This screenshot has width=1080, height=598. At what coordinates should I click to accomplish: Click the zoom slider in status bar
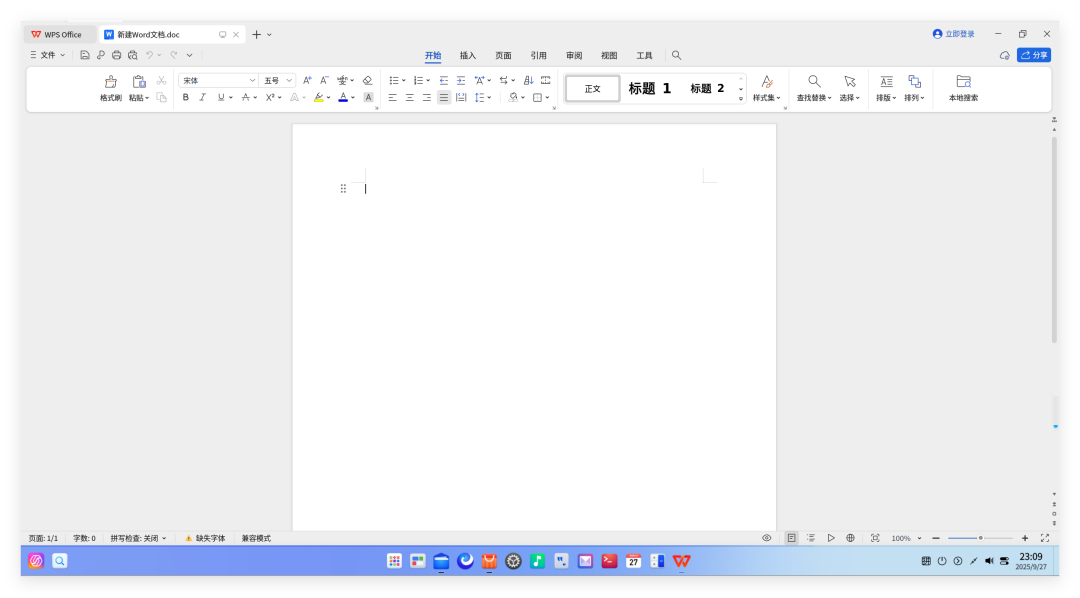tap(980, 538)
